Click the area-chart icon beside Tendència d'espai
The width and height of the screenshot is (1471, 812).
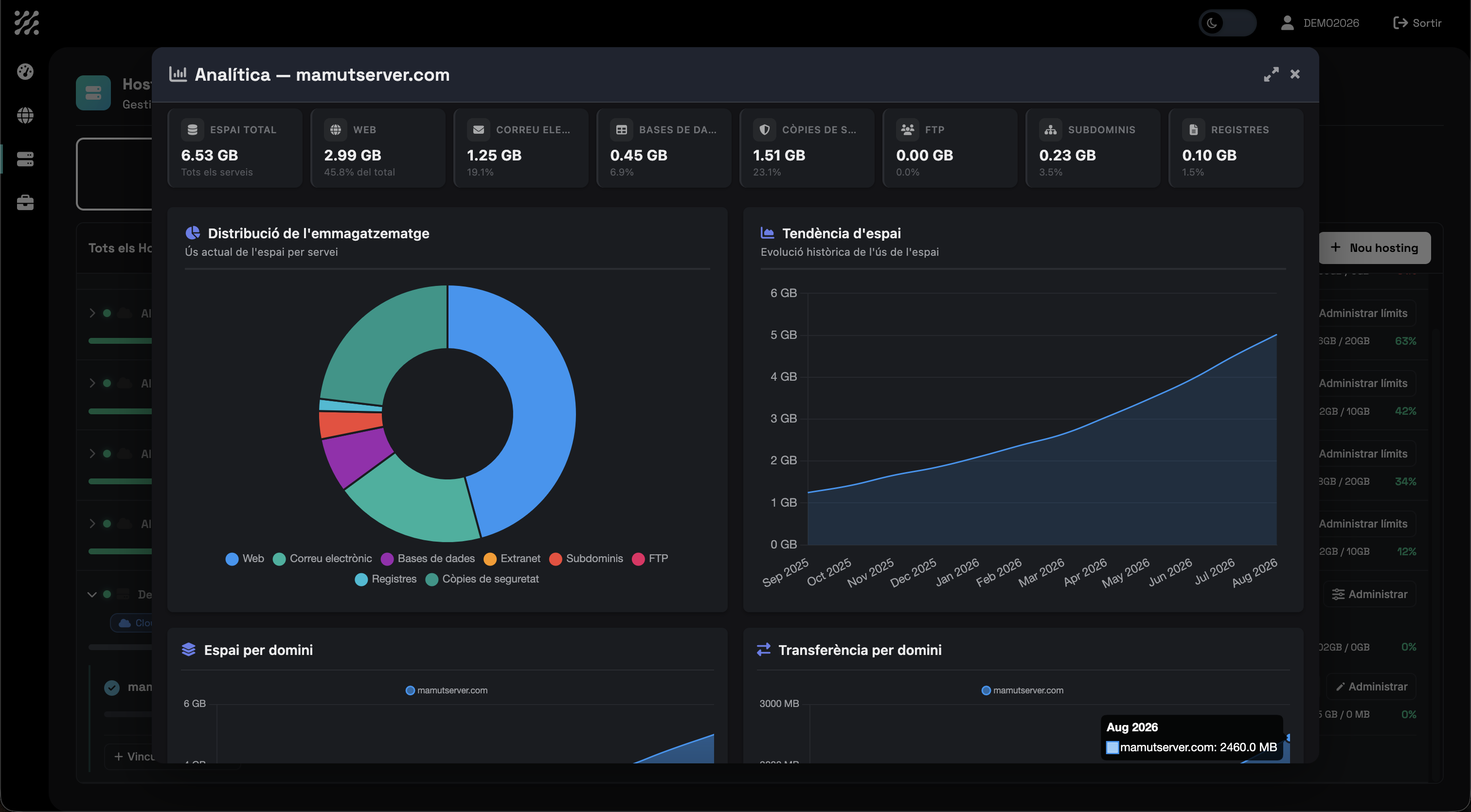pos(768,233)
